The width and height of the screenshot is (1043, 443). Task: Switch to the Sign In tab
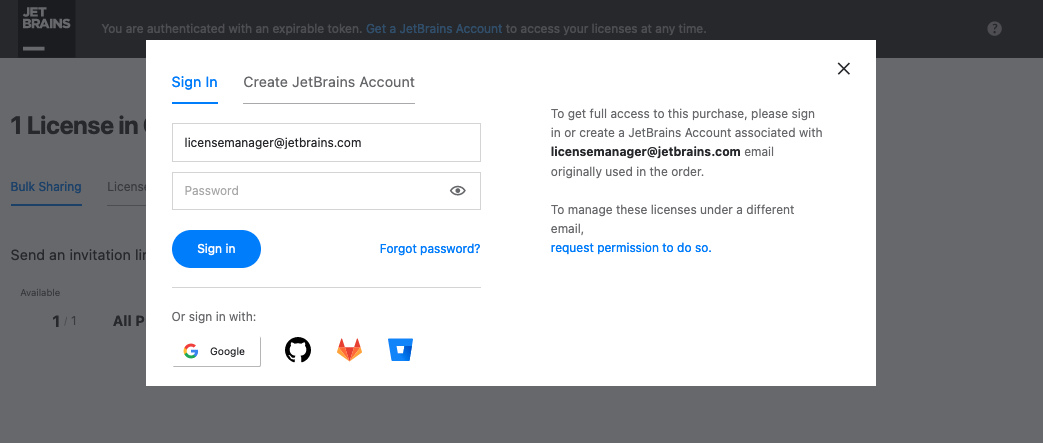click(x=194, y=82)
